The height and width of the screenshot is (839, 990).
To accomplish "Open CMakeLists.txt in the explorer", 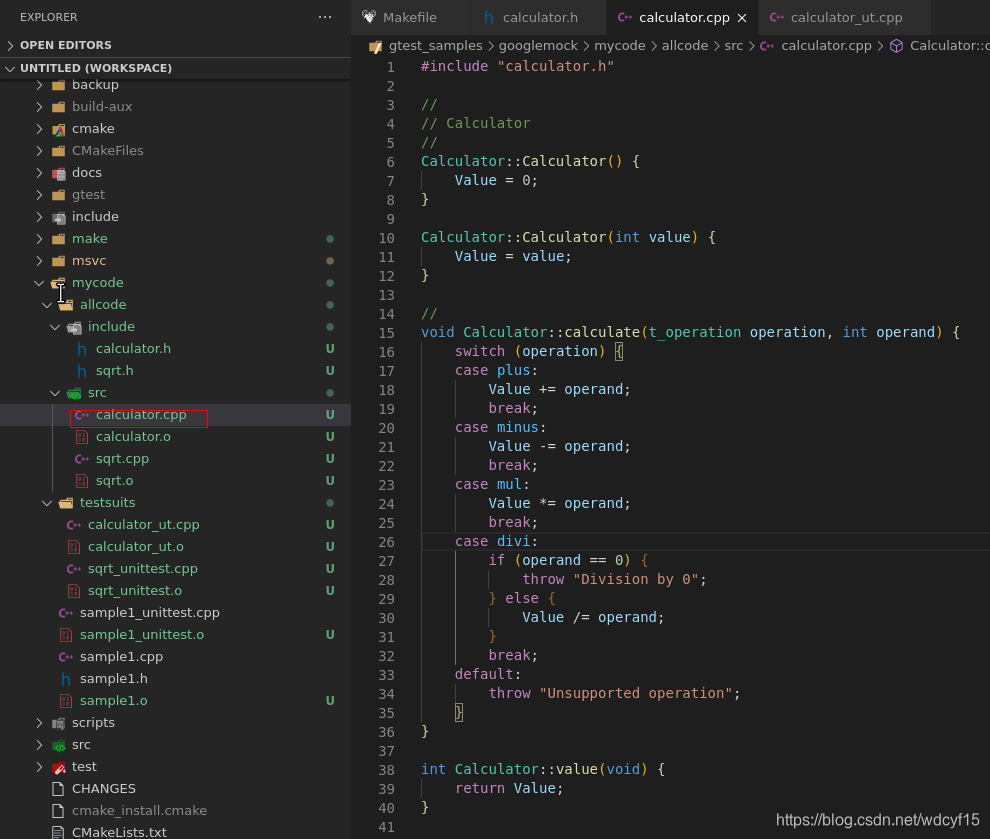I will (119, 832).
